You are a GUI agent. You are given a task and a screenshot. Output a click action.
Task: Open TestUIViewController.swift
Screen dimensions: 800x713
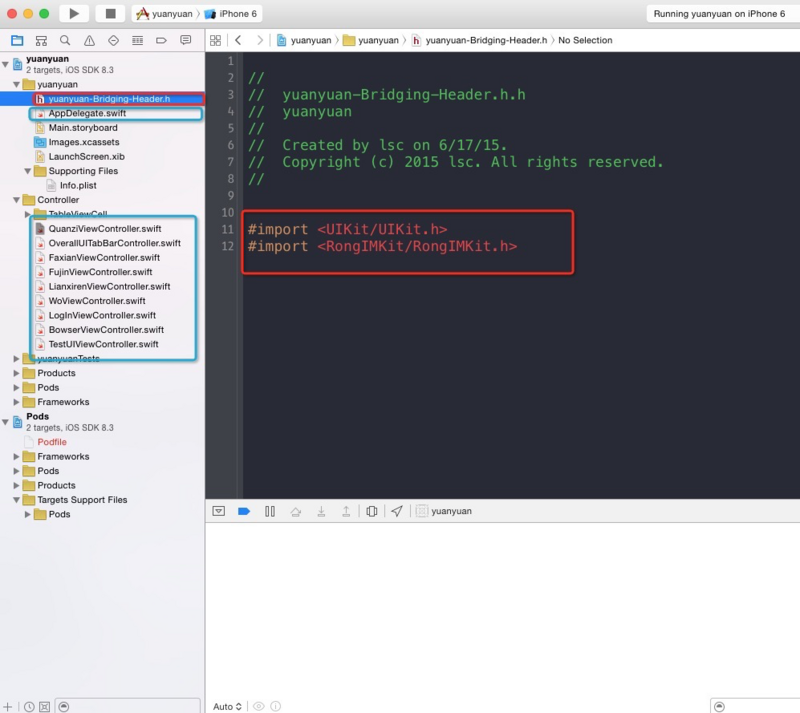point(102,344)
